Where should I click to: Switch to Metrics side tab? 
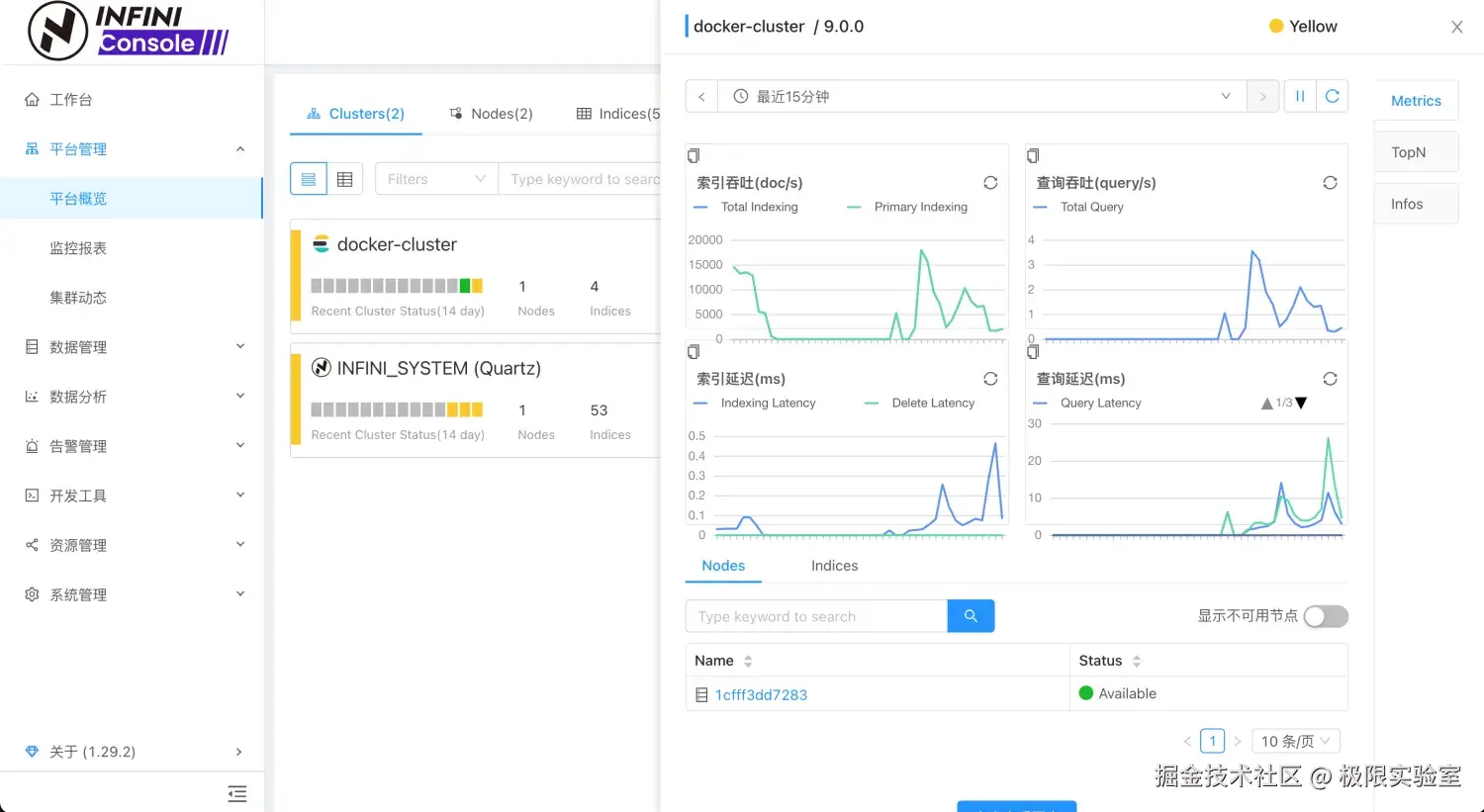(x=1416, y=101)
